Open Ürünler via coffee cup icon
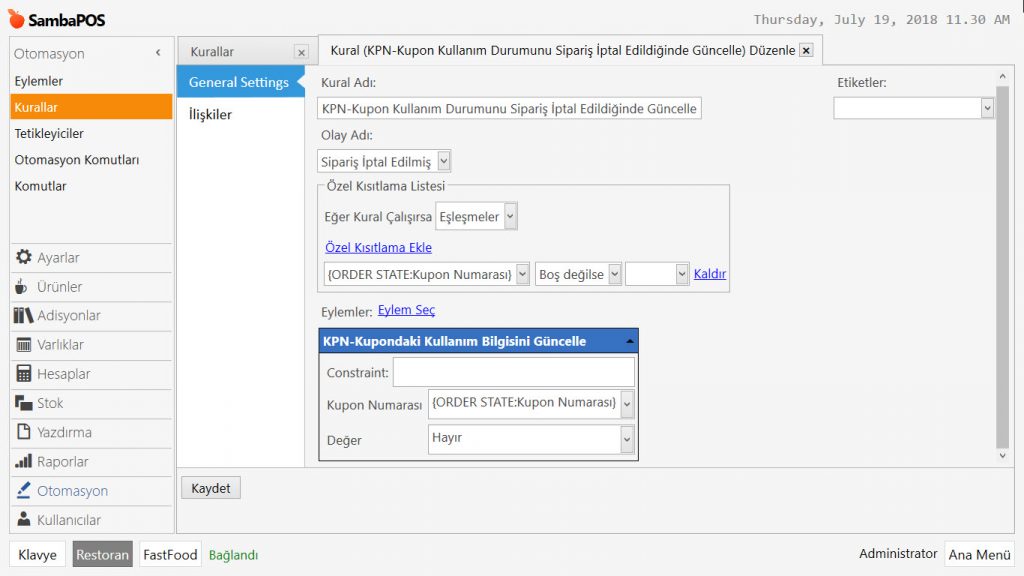The height and width of the screenshot is (576, 1024). click(24, 287)
